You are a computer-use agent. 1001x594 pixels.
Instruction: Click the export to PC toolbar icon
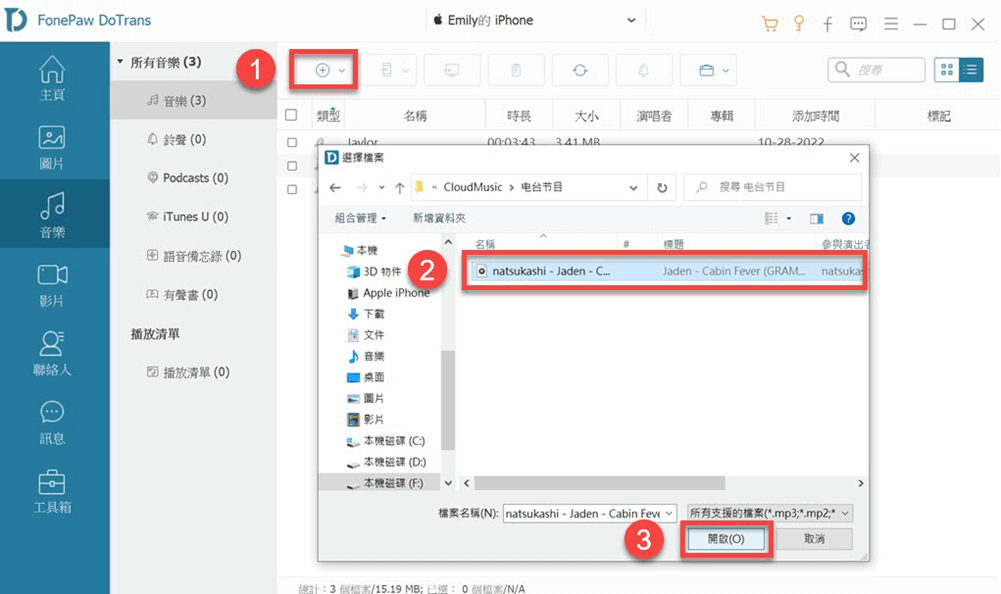452,70
